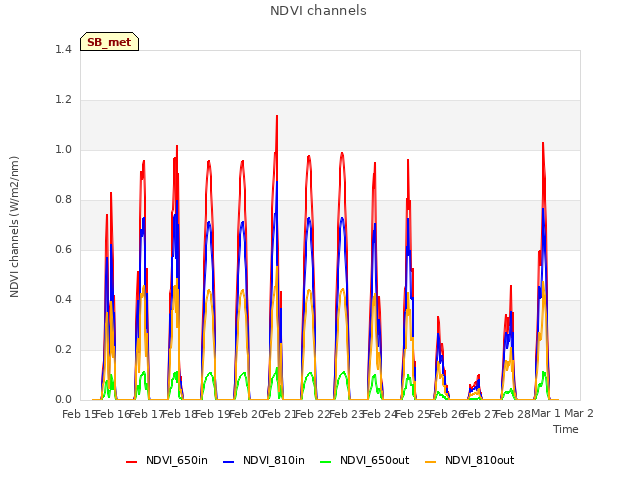Screen dimensions: 640x480
Task: Click the 0.8 y-axis tick label
Action: click(x=63, y=200)
